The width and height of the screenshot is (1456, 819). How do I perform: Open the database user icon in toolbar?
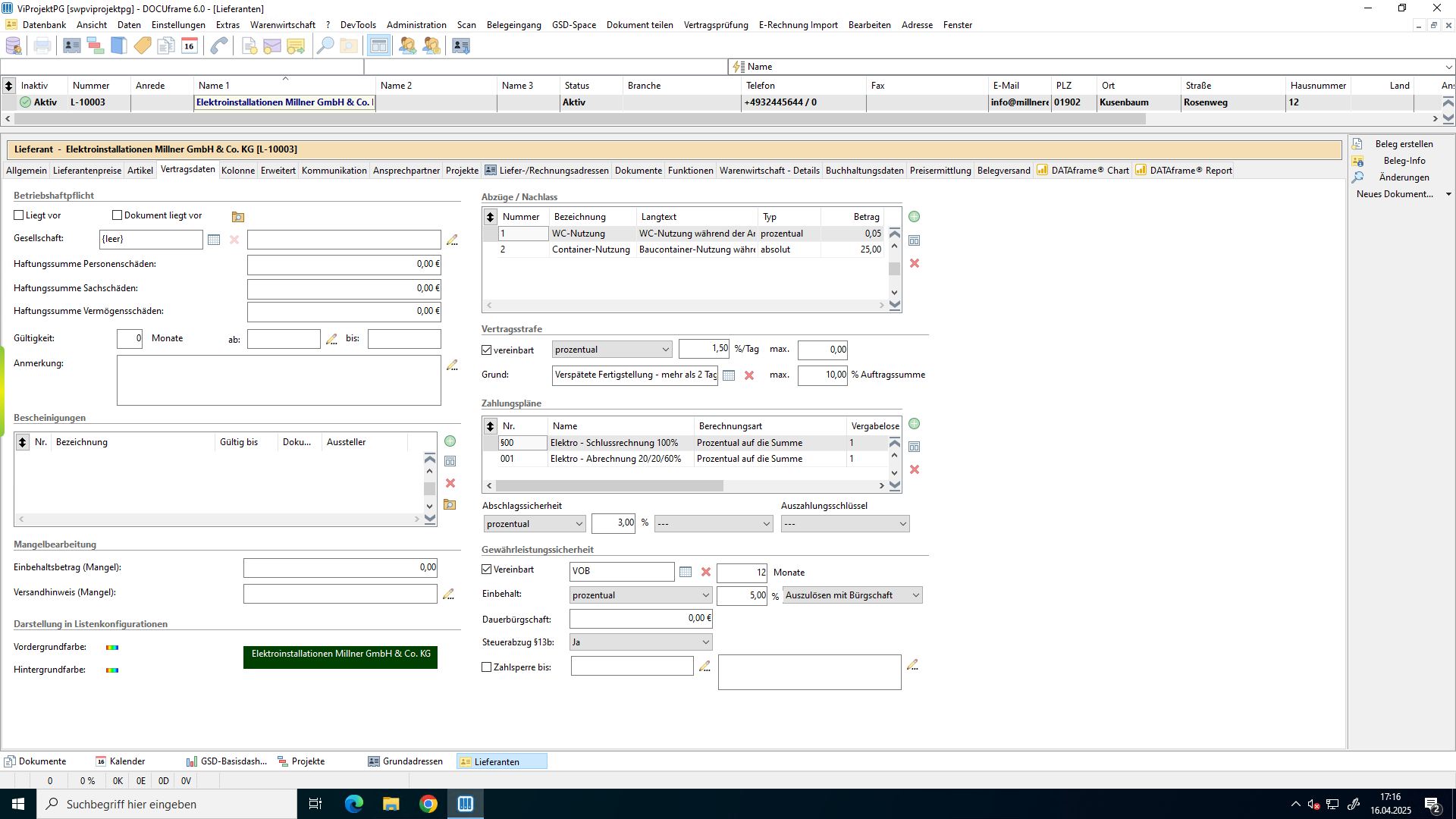(x=14, y=45)
